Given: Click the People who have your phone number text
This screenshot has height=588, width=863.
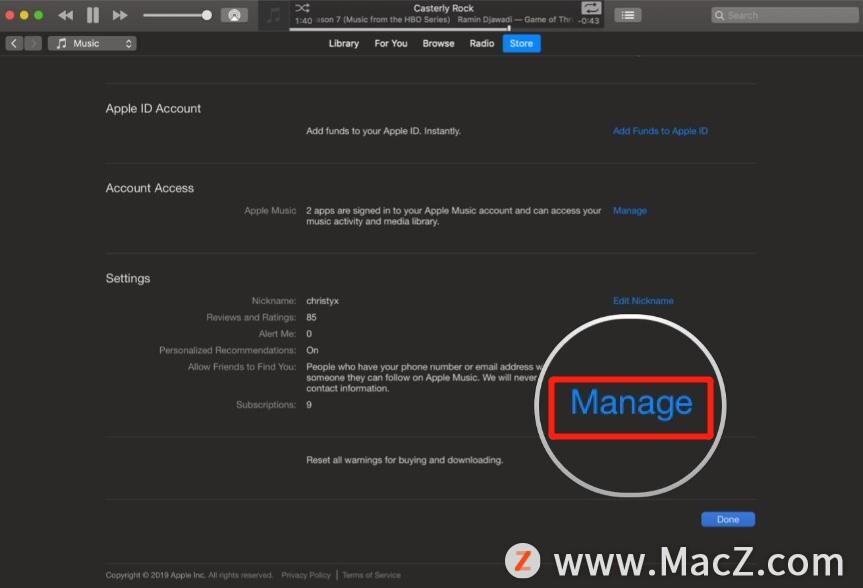Looking at the screenshot, I should pyautogui.click(x=424, y=378).
